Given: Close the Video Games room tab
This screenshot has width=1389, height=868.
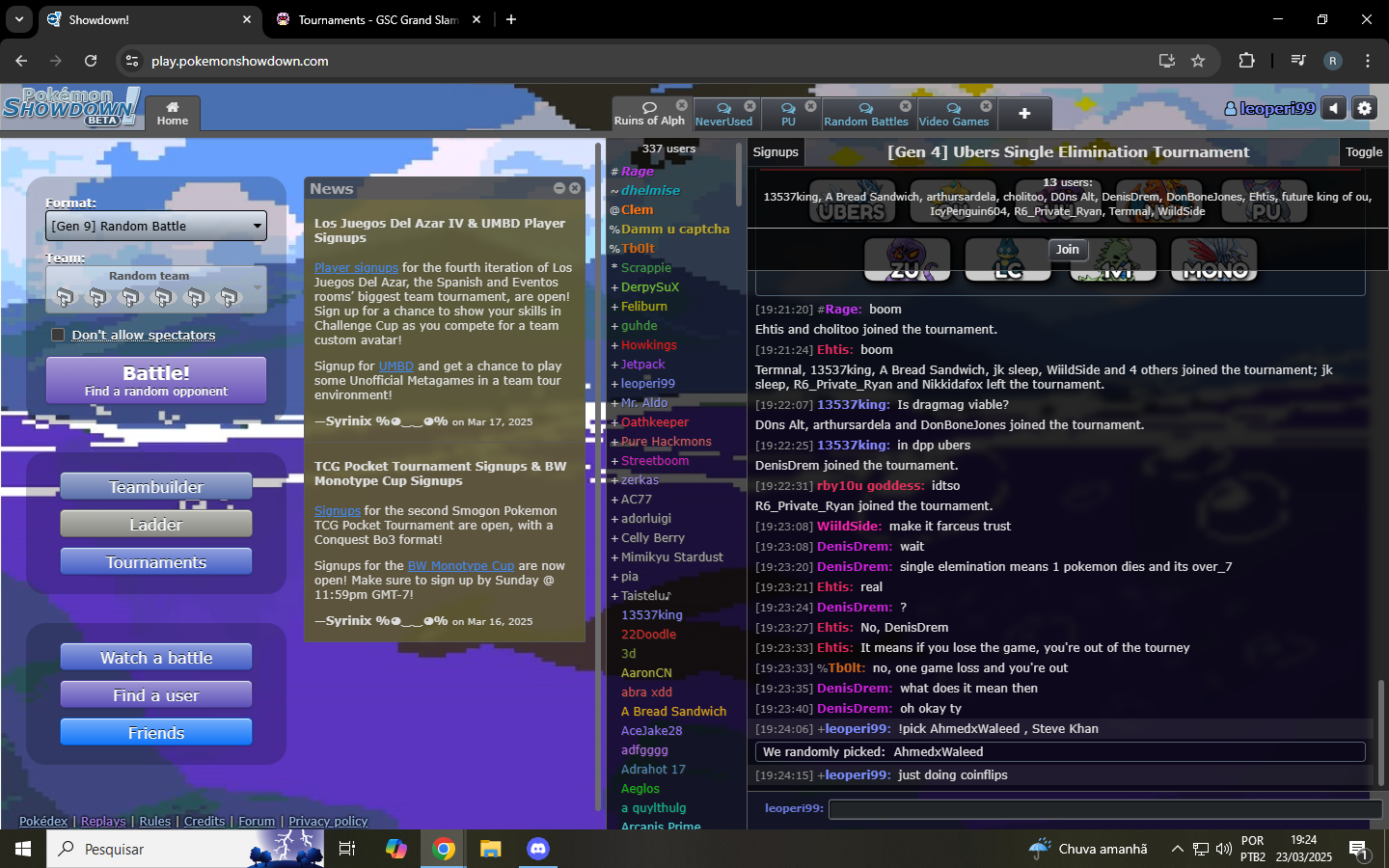Looking at the screenshot, I should coord(986,105).
